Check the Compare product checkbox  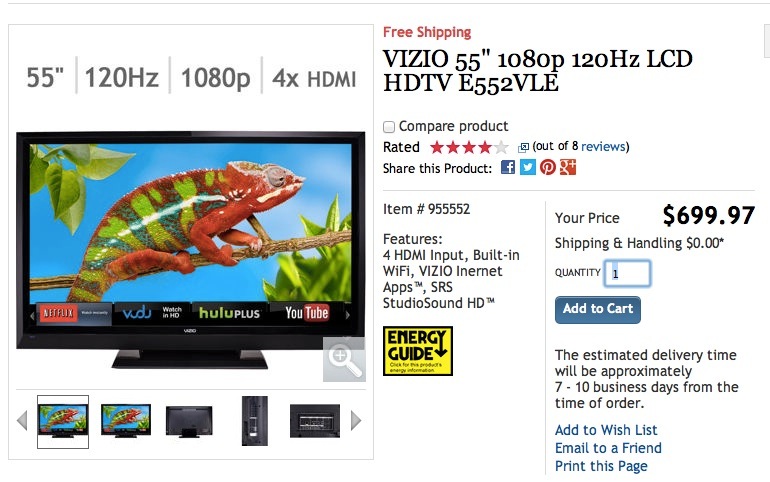pos(389,127)
